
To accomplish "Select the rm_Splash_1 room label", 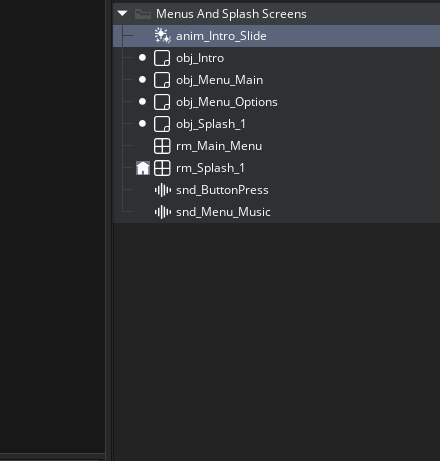I will (210, 168).
